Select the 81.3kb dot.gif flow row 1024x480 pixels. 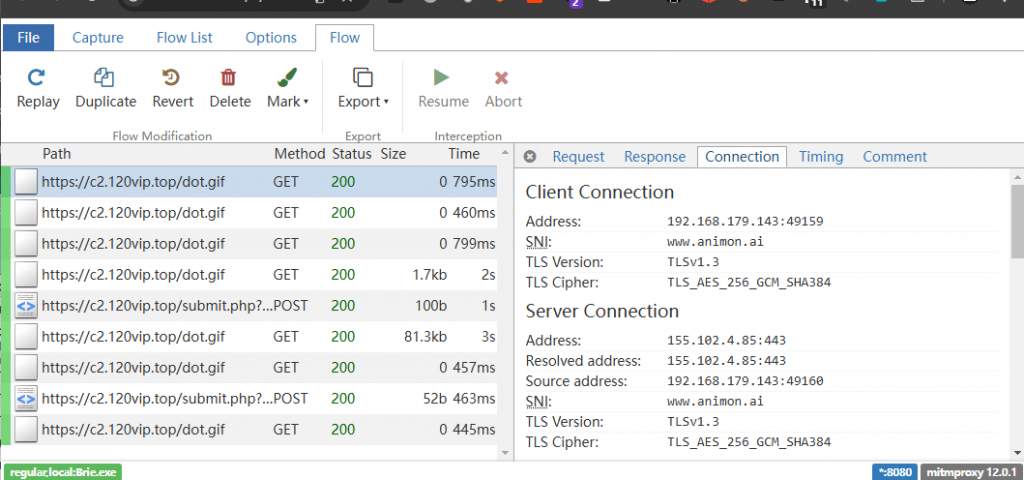click(250, 337)
